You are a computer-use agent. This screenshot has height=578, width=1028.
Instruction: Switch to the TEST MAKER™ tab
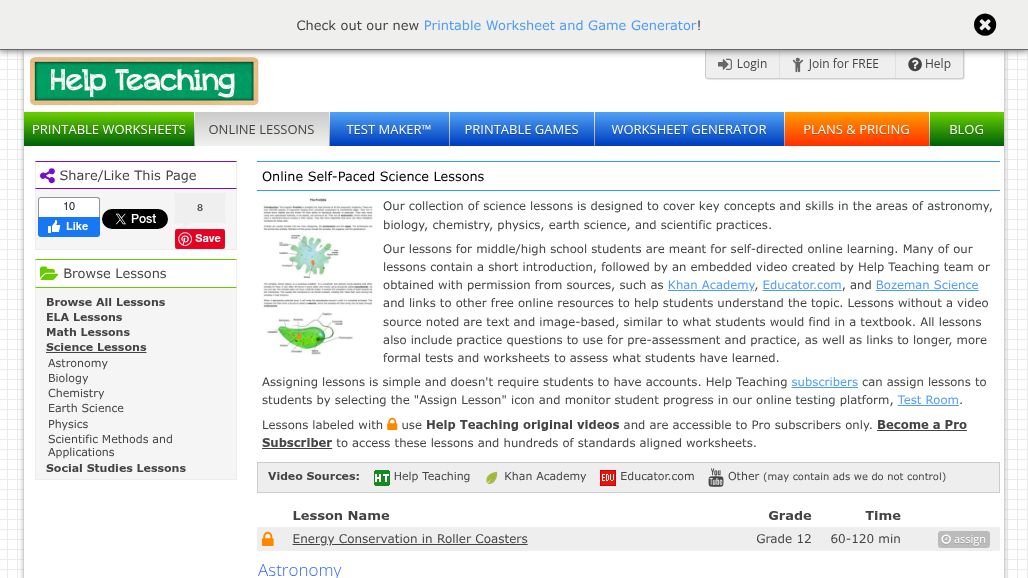[388, 129]
